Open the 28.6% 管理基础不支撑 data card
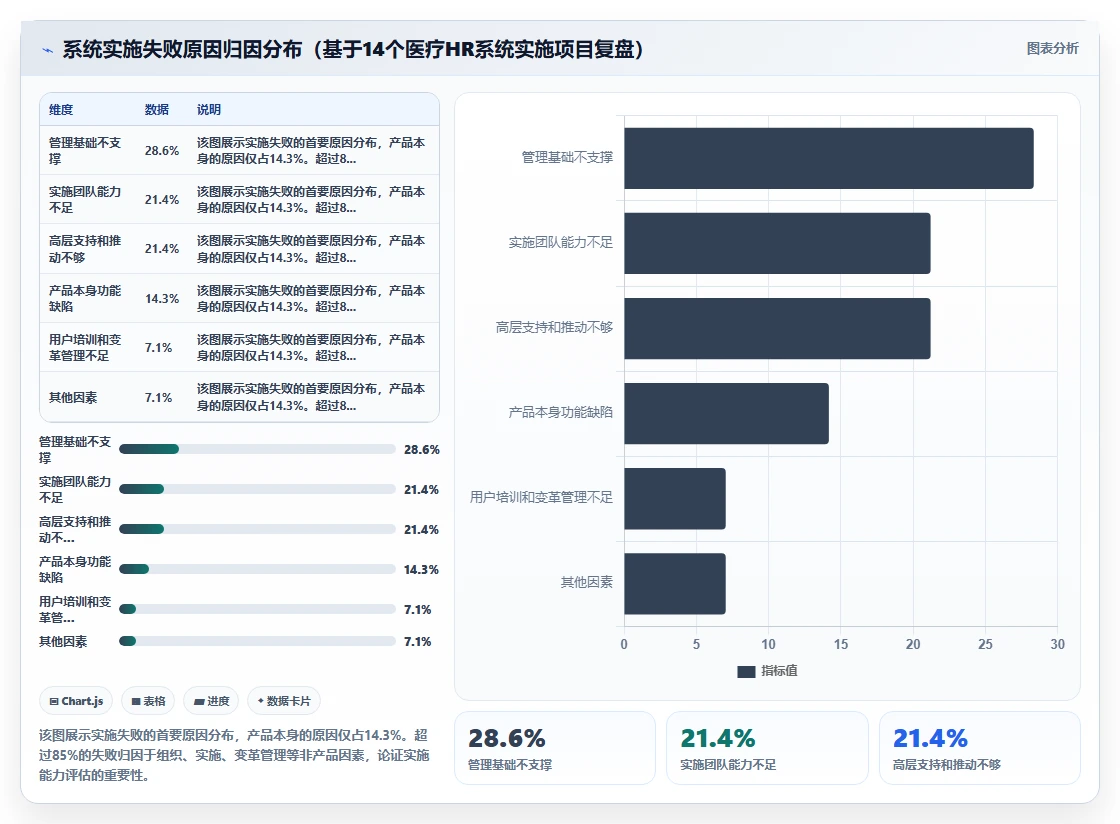This screenshot has height=824, width=1120. pyautogui.click(x=554, y=748)
